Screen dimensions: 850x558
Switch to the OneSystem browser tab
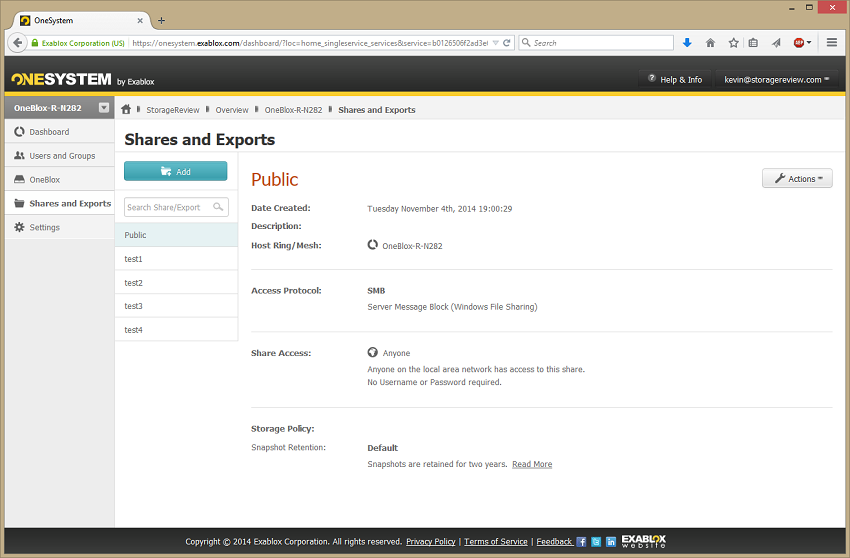(x=81, y=21)
